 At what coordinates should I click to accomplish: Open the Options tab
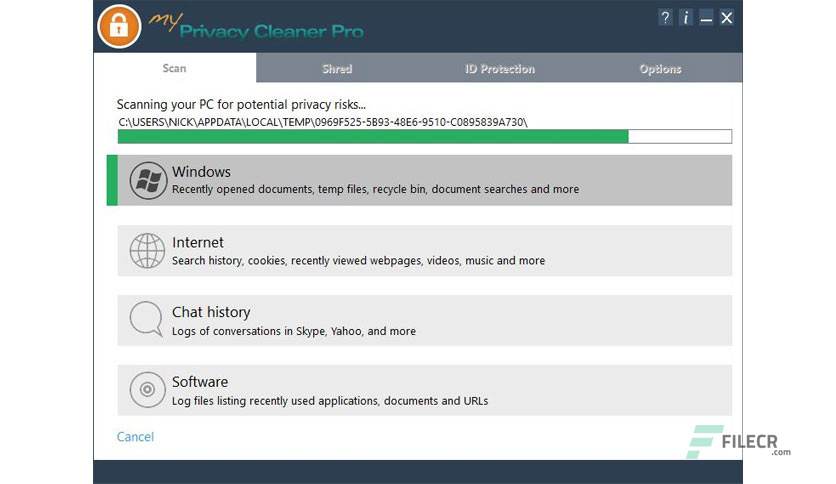click(x=661, y=69)
